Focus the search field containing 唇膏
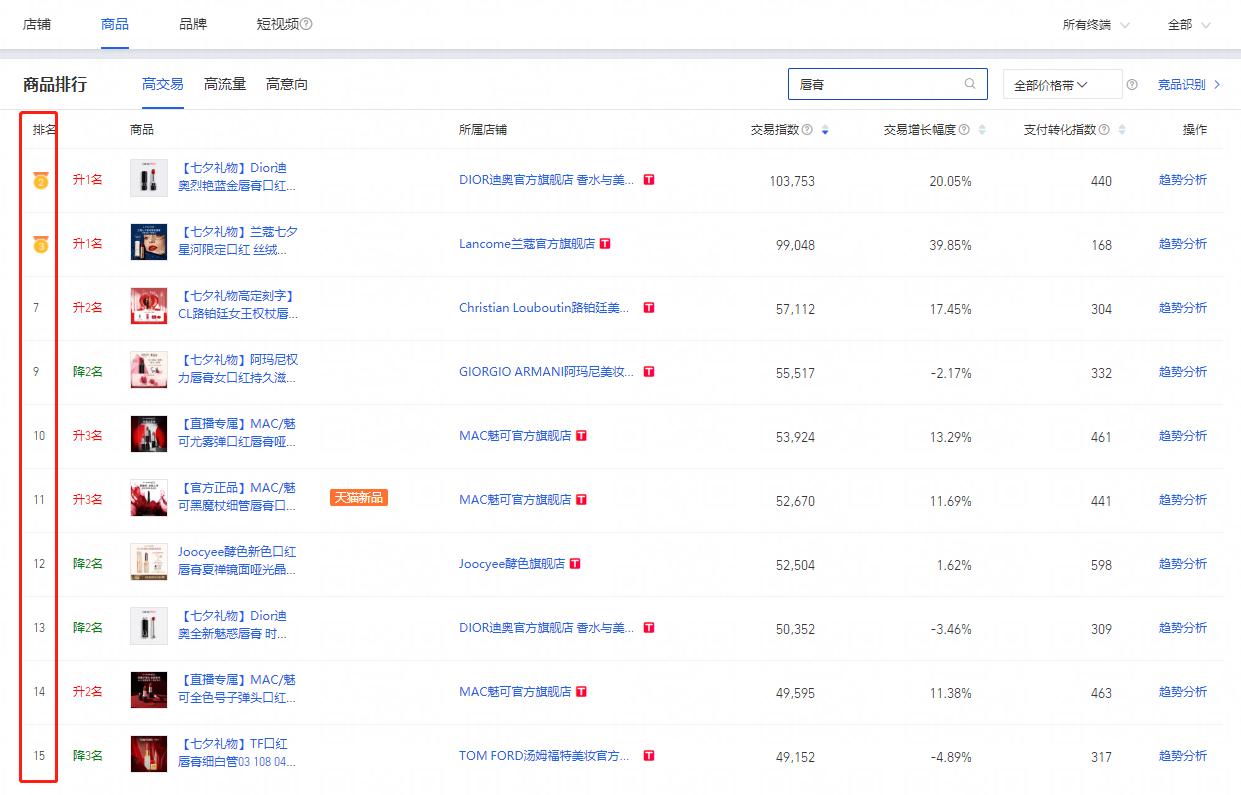The height and width of the screenshot is (795, 1241). (888, 84)
